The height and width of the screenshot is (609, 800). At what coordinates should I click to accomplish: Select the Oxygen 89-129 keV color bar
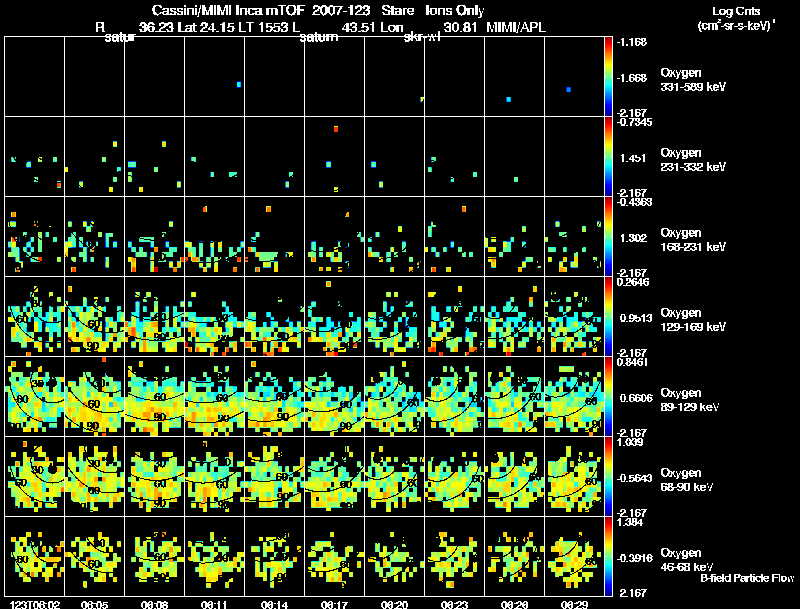[x=609, y=396]
